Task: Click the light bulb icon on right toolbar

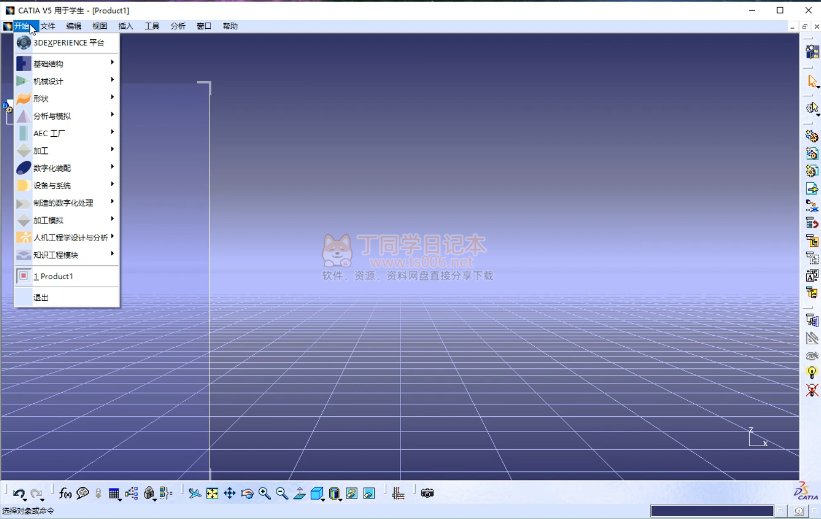Action: 812,372
